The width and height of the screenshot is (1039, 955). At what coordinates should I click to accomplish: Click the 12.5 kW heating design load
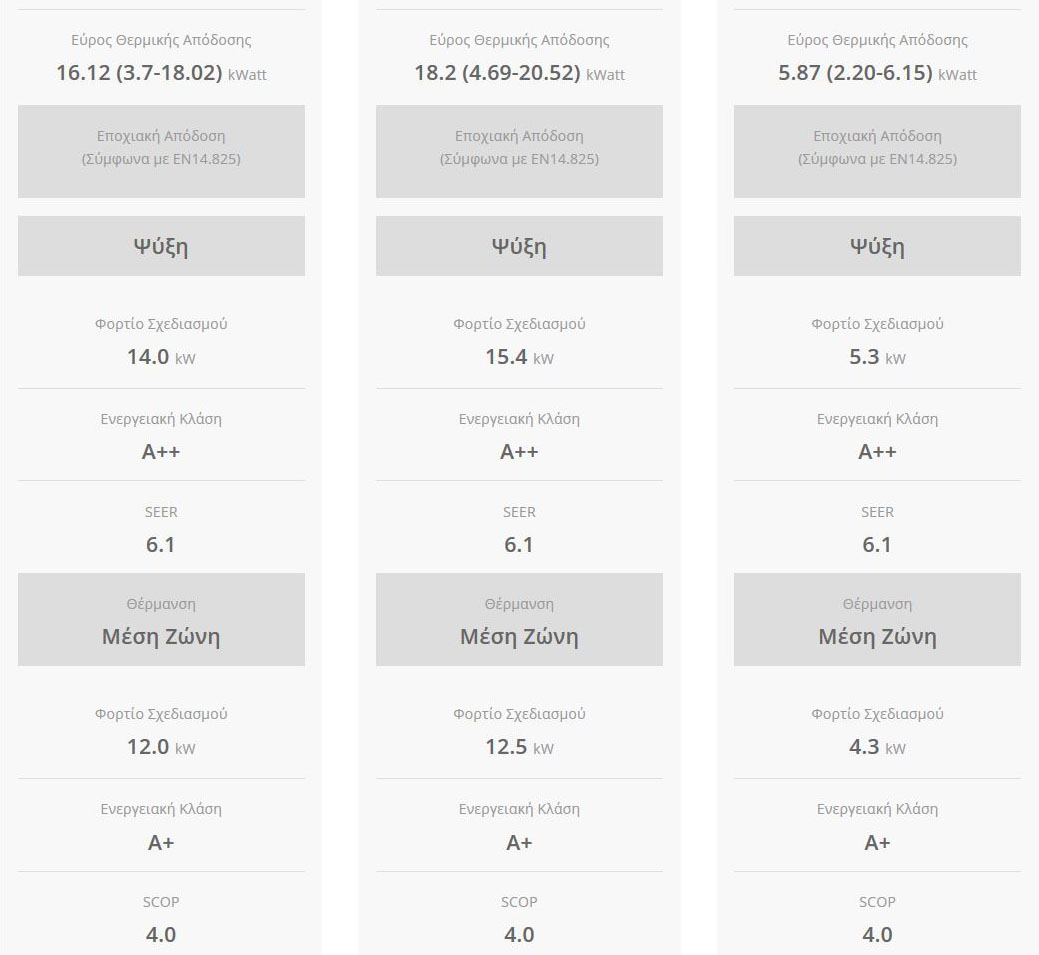point(519,747)
